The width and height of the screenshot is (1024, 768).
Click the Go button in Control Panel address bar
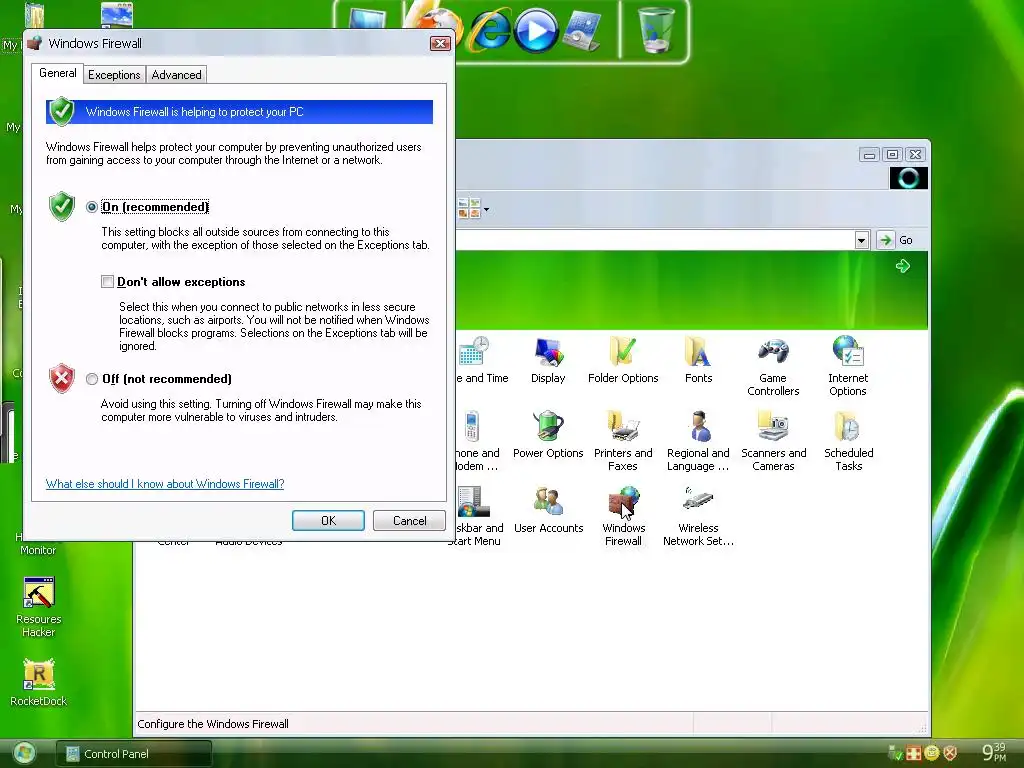click(895, 240)
